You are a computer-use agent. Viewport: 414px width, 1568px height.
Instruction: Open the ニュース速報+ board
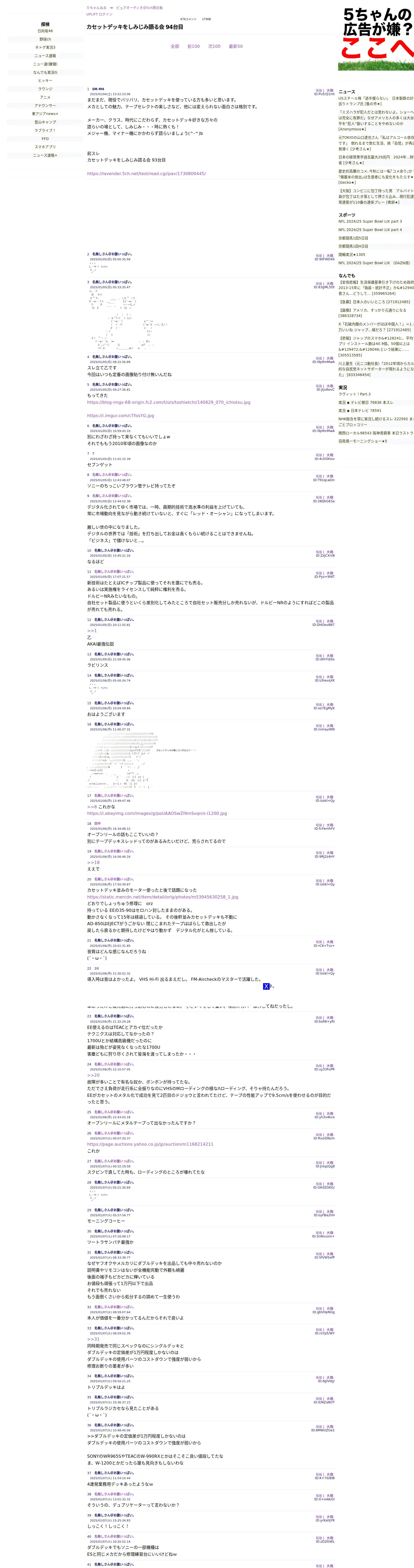click(45, 155)
